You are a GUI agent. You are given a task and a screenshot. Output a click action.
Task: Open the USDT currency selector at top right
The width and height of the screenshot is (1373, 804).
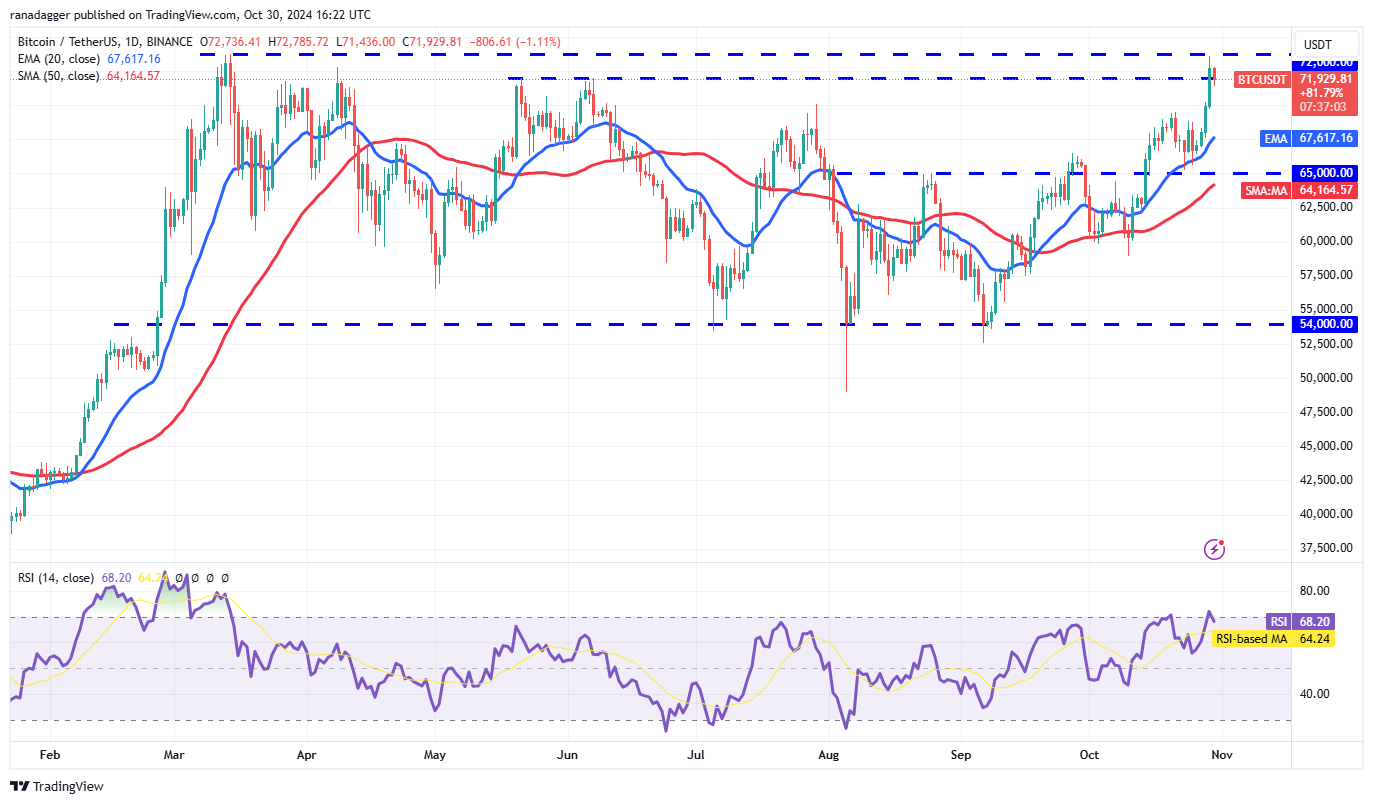coord(1326,44)
